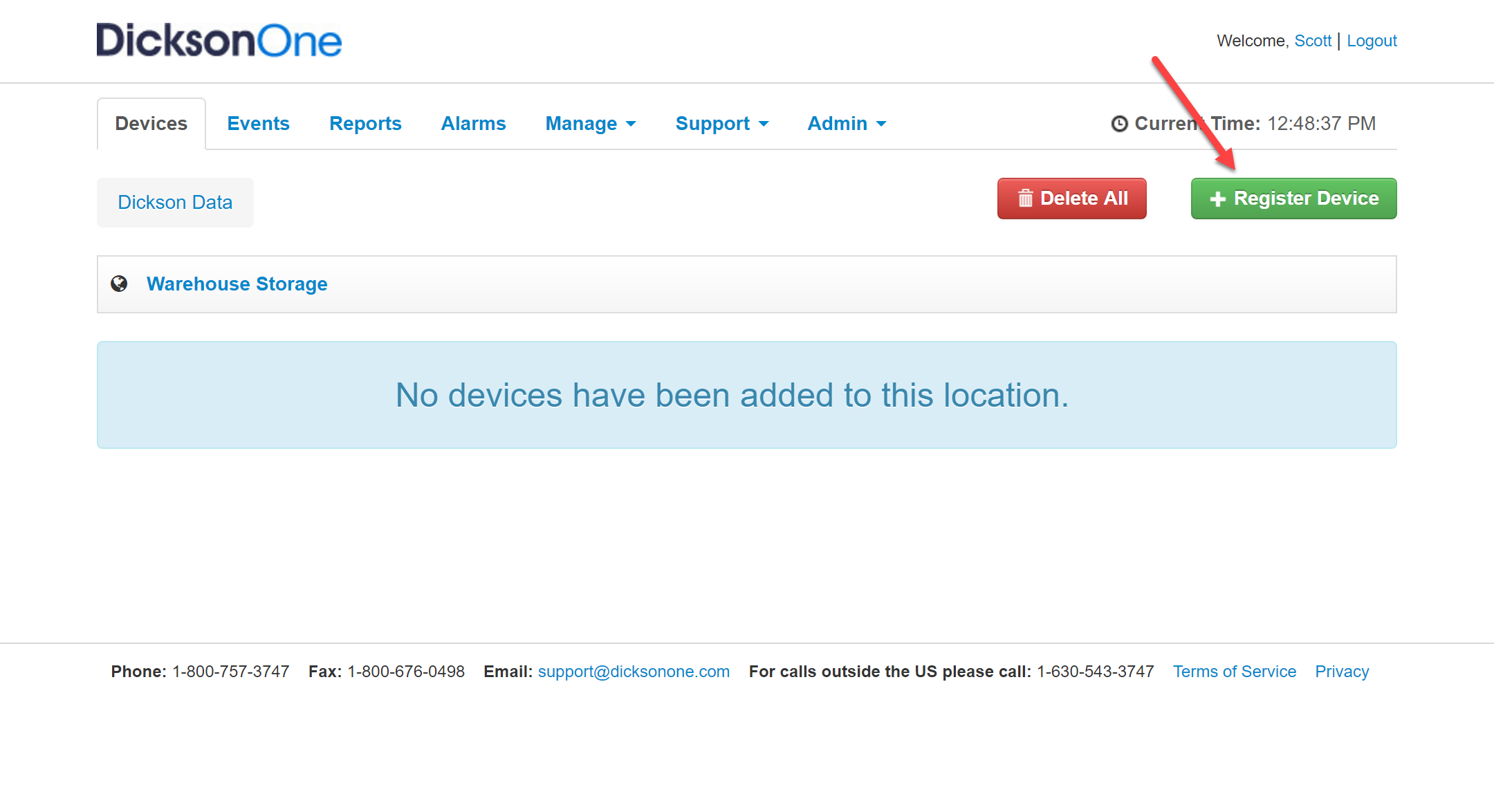
Task: Click the fax number 1-800-676-0498
Action: [x=406, y=672]
